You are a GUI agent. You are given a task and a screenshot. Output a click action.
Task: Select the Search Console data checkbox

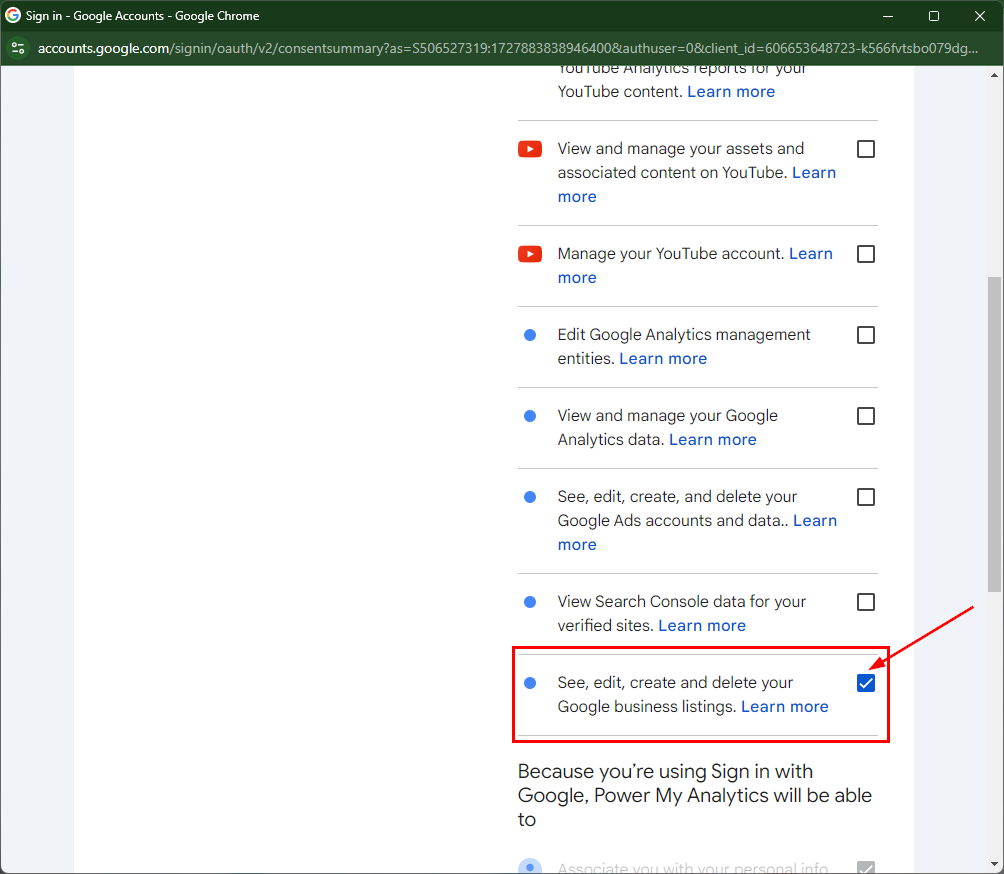866,602
